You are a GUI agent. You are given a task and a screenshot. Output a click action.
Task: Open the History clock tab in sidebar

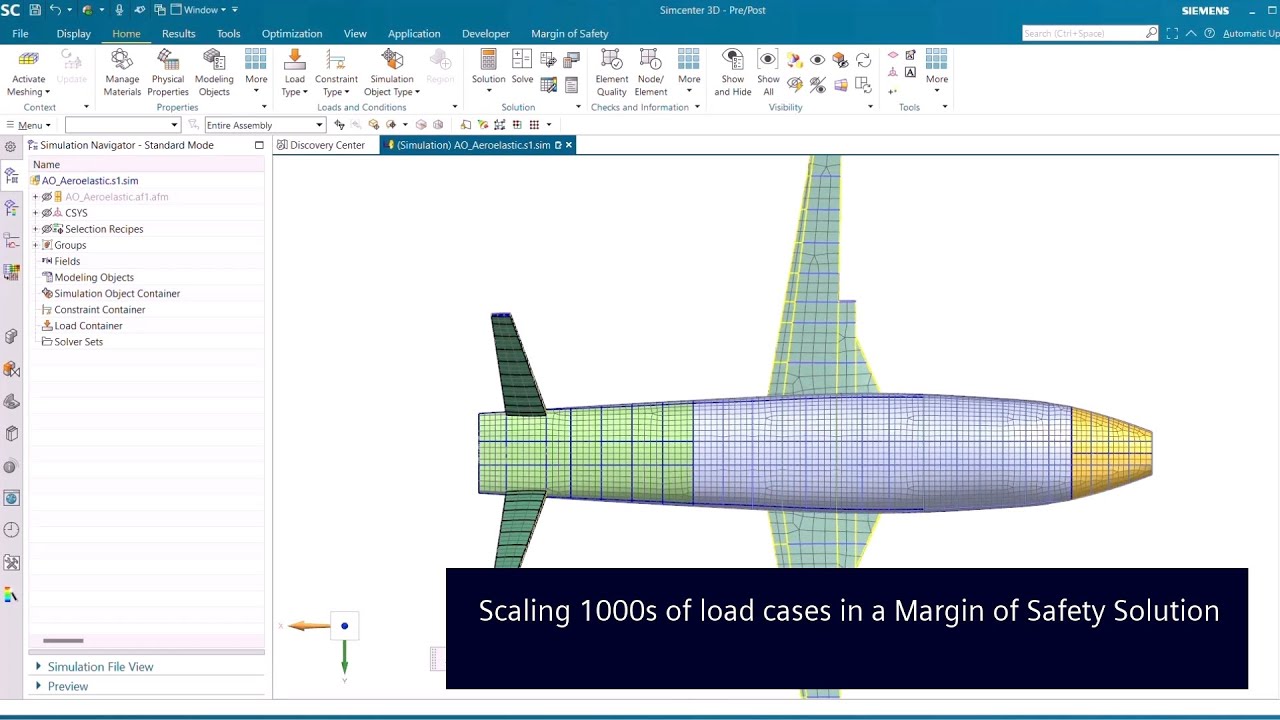point(11,530)
